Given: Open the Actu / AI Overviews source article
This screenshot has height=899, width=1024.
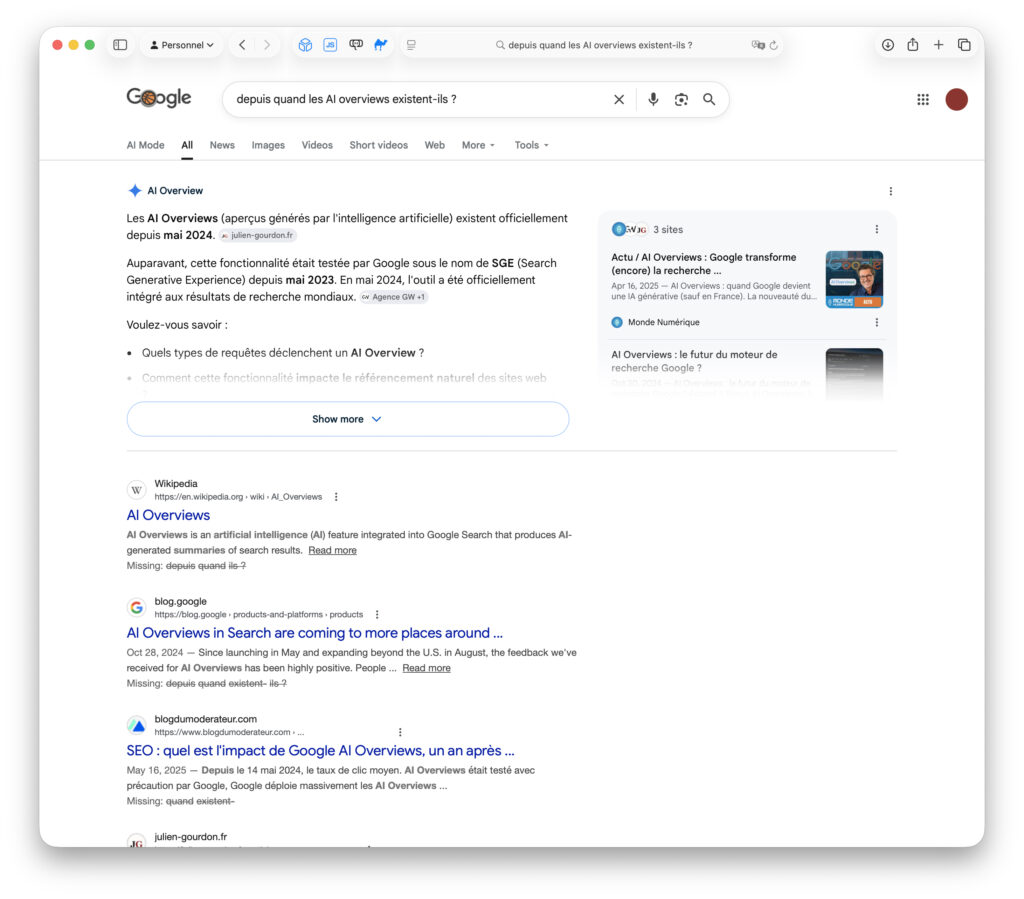Looking at the screenshot, I should (x=704, y=264).
